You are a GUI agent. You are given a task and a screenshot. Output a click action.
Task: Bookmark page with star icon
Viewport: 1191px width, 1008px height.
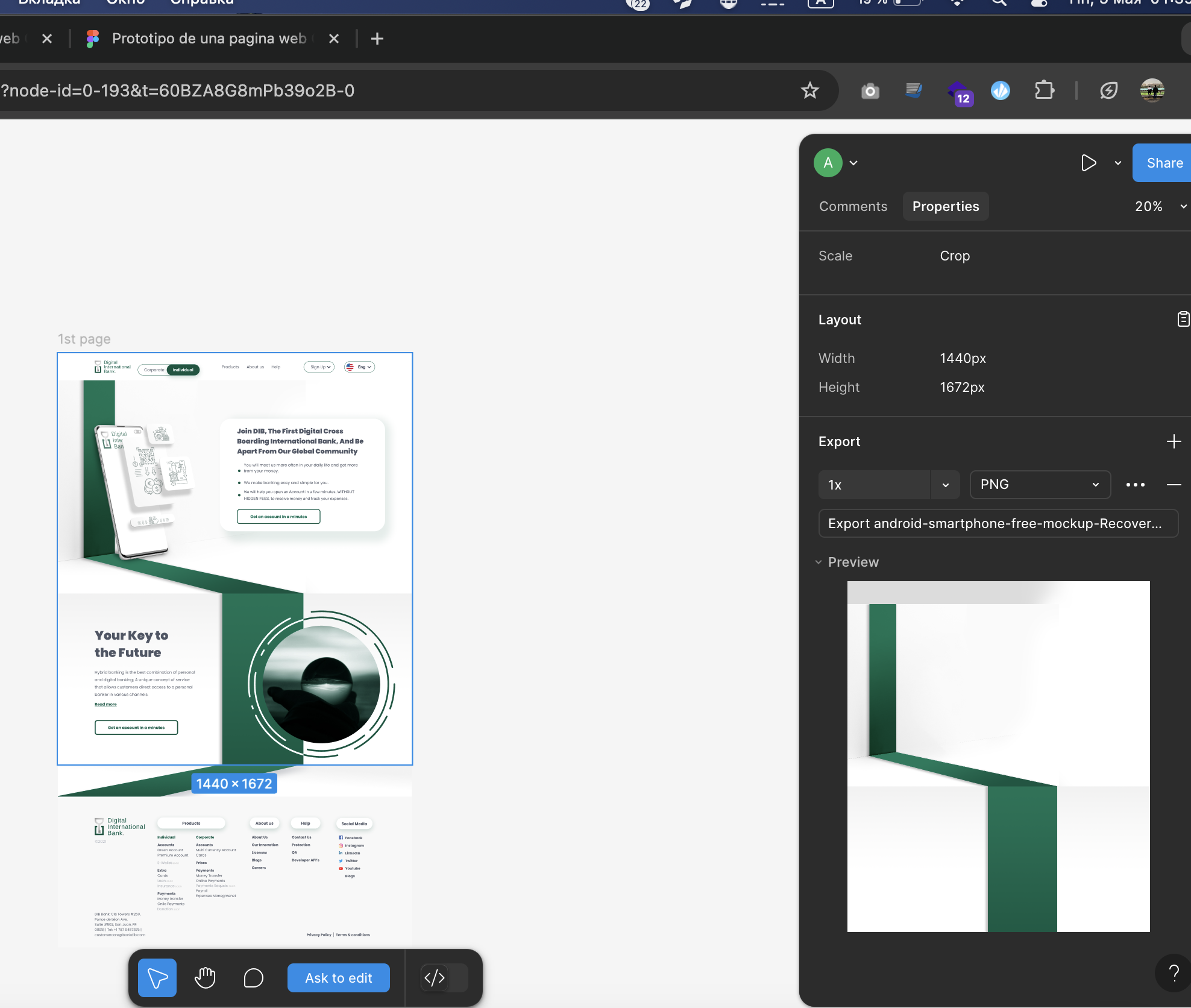coord(809,90)
